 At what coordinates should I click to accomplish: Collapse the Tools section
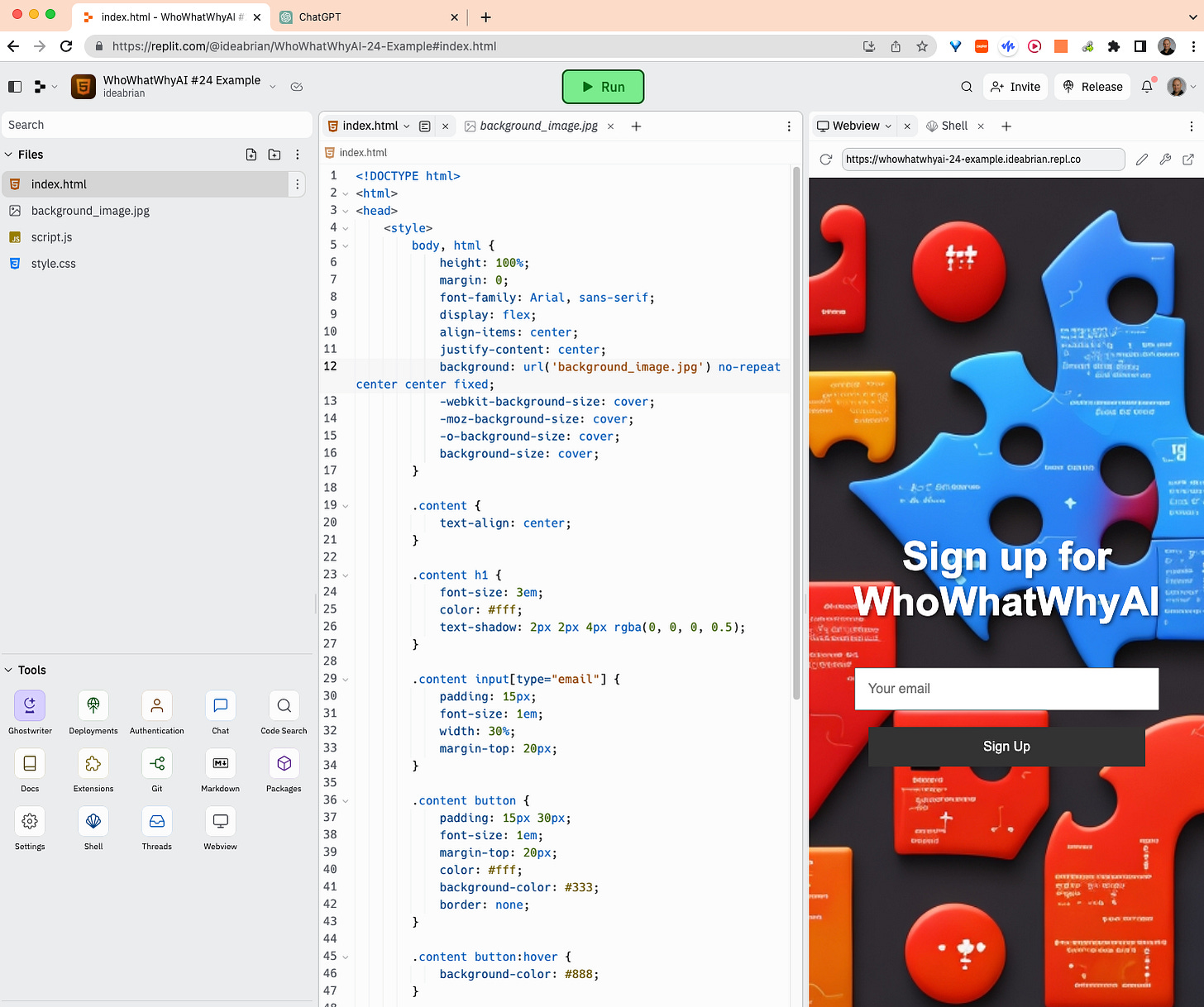pyautogui.click(x=8, y=671)
